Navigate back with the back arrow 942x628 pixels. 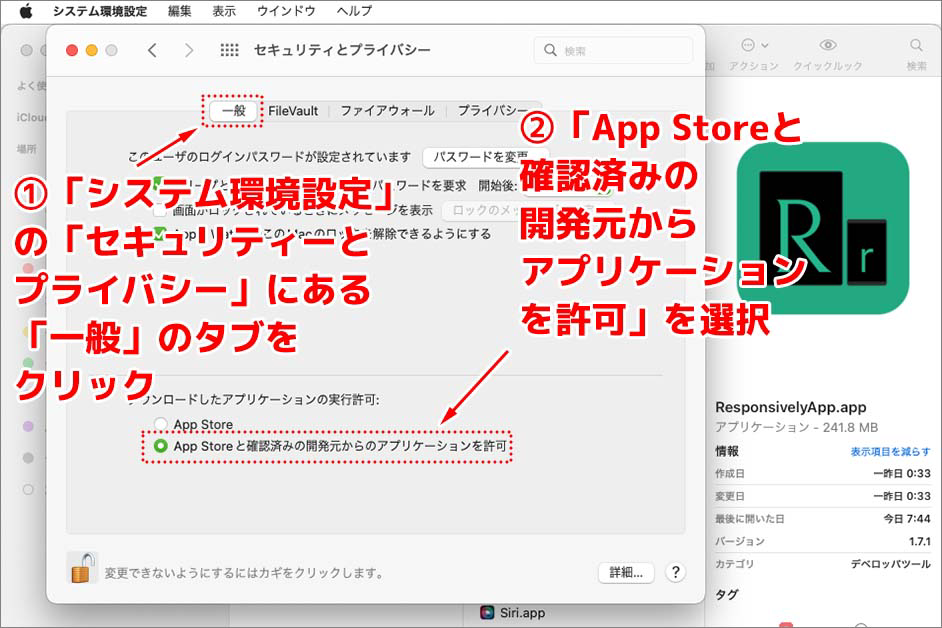pyautogui.click(x=152, y=49)
